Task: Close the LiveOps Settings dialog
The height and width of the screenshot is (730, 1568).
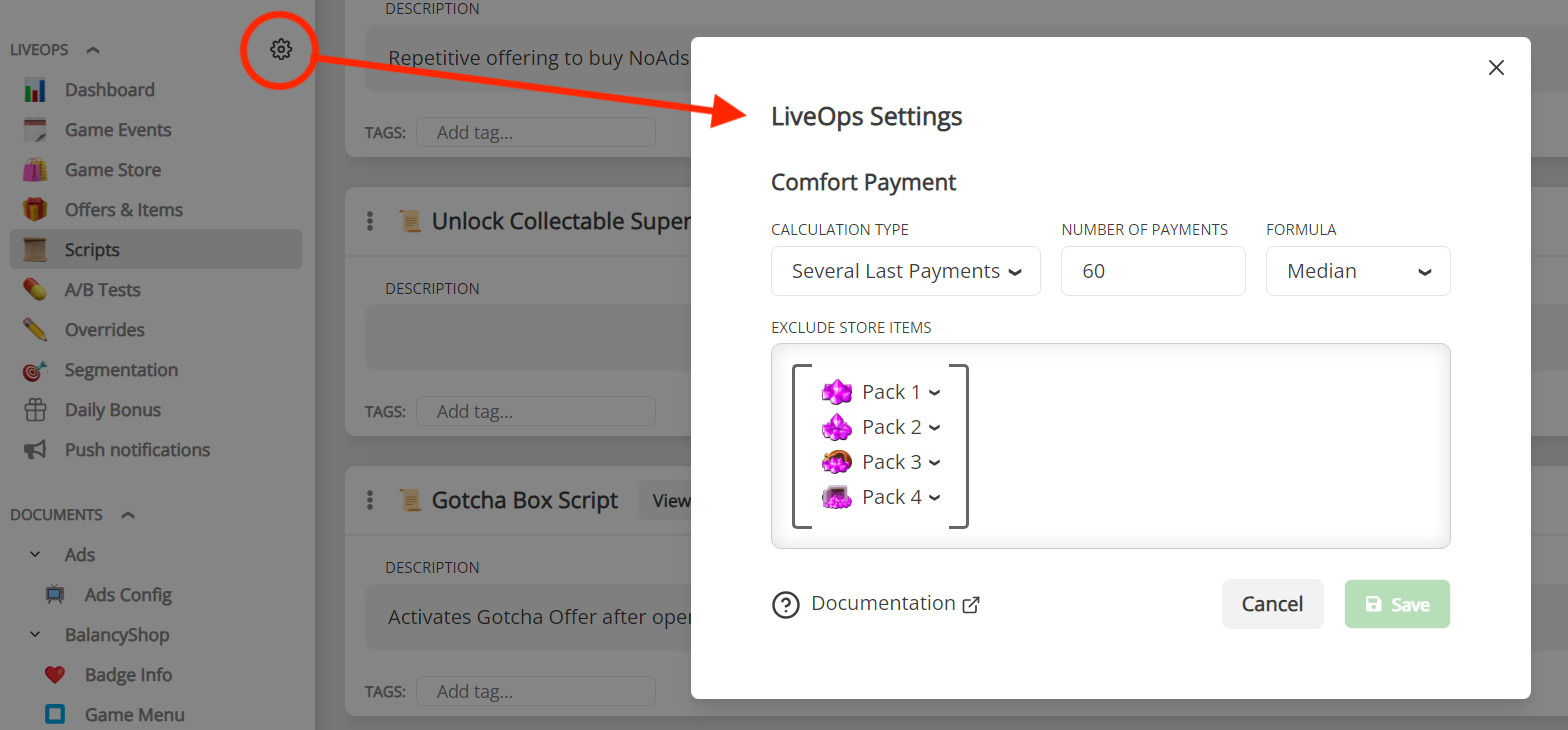Action: point(1496,68)
